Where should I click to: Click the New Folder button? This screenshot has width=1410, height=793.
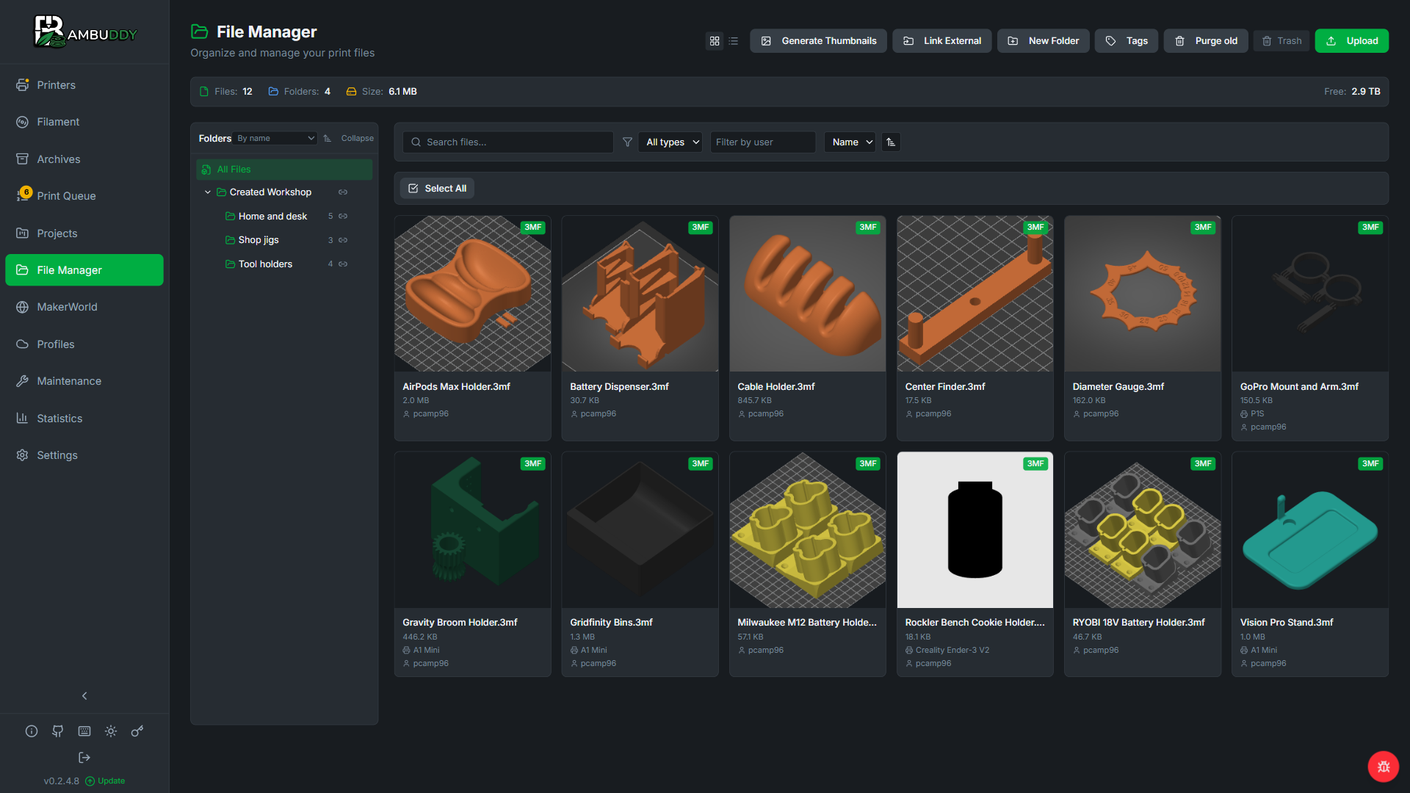[1043, 41]
